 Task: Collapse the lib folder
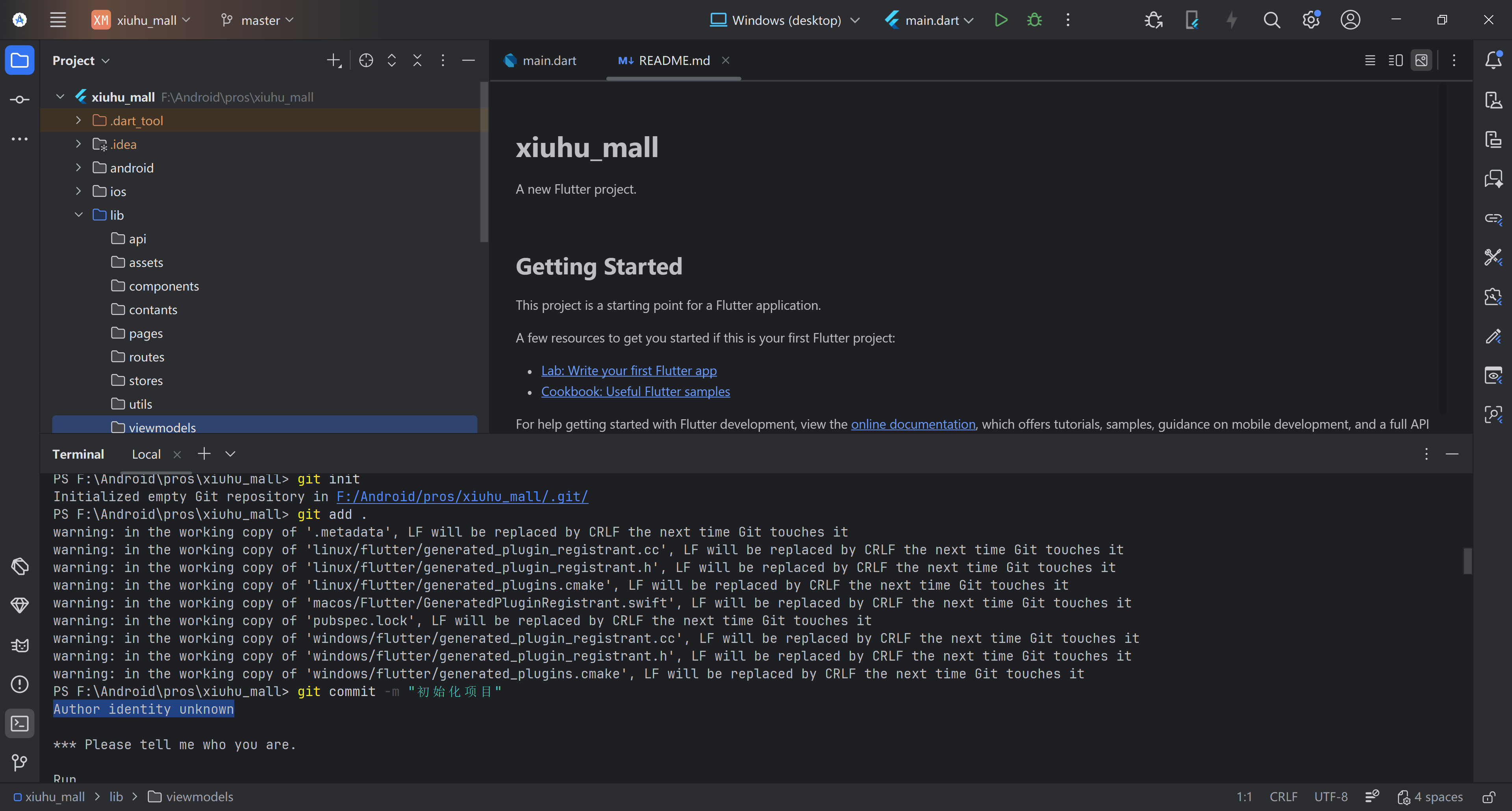tap(78, 215)
